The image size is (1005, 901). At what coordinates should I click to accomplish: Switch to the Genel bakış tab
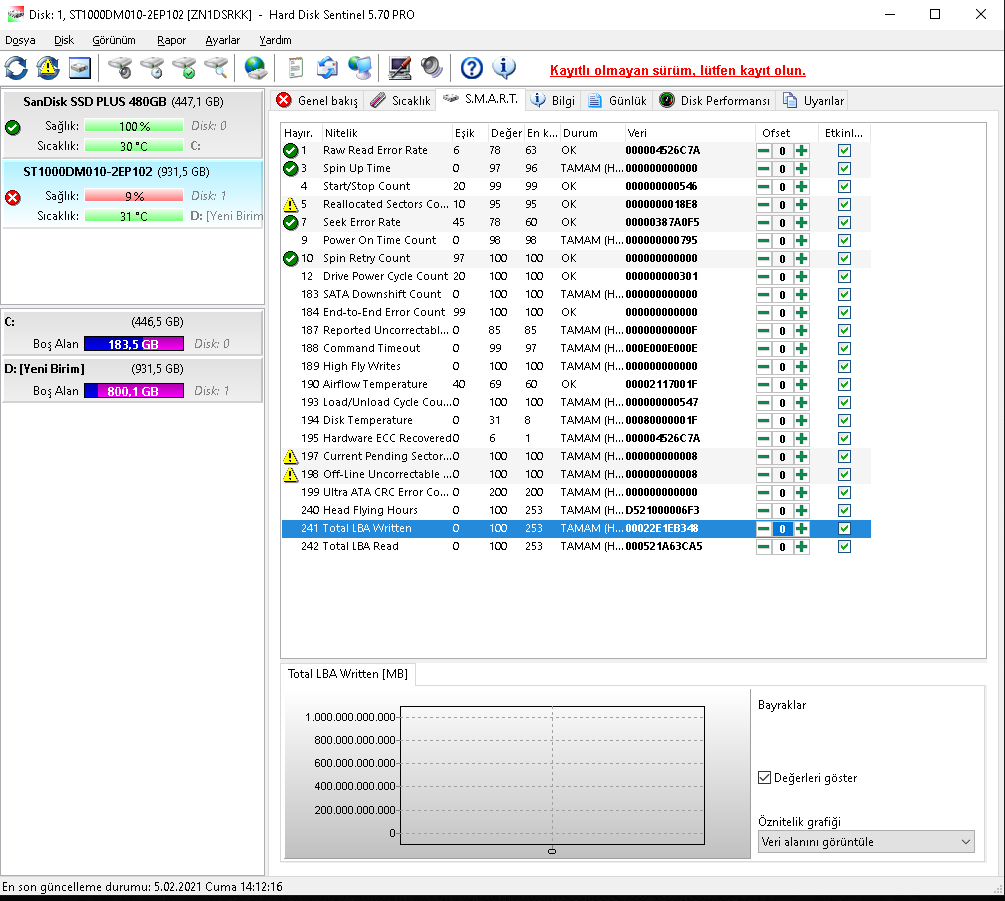click(x=318, y=101)
